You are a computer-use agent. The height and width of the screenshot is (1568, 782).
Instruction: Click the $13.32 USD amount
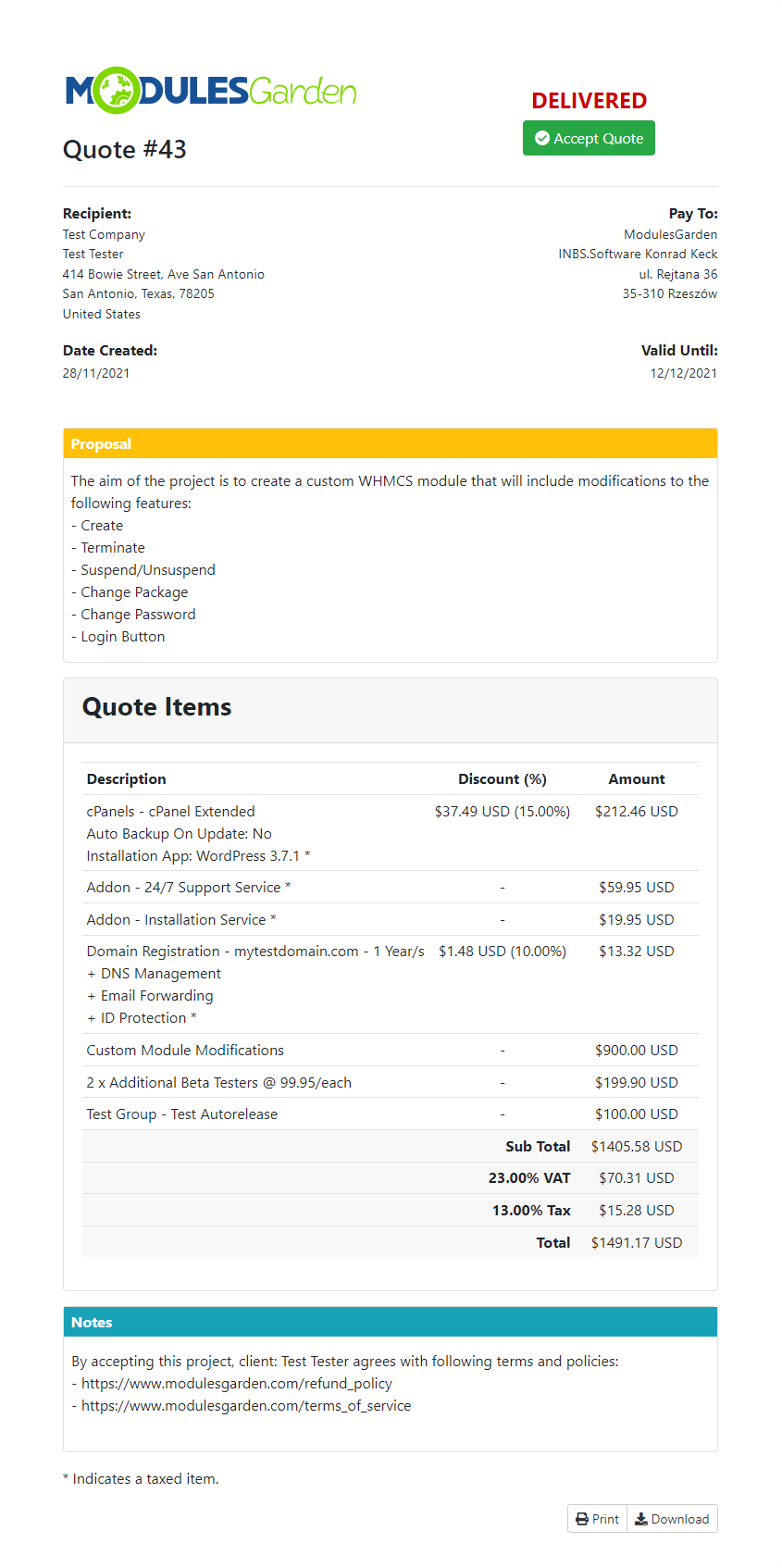[637, 951]
